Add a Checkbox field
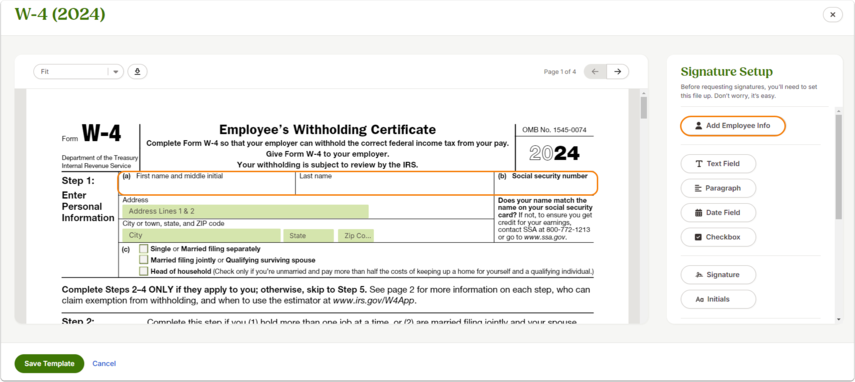 click(718, 237)
